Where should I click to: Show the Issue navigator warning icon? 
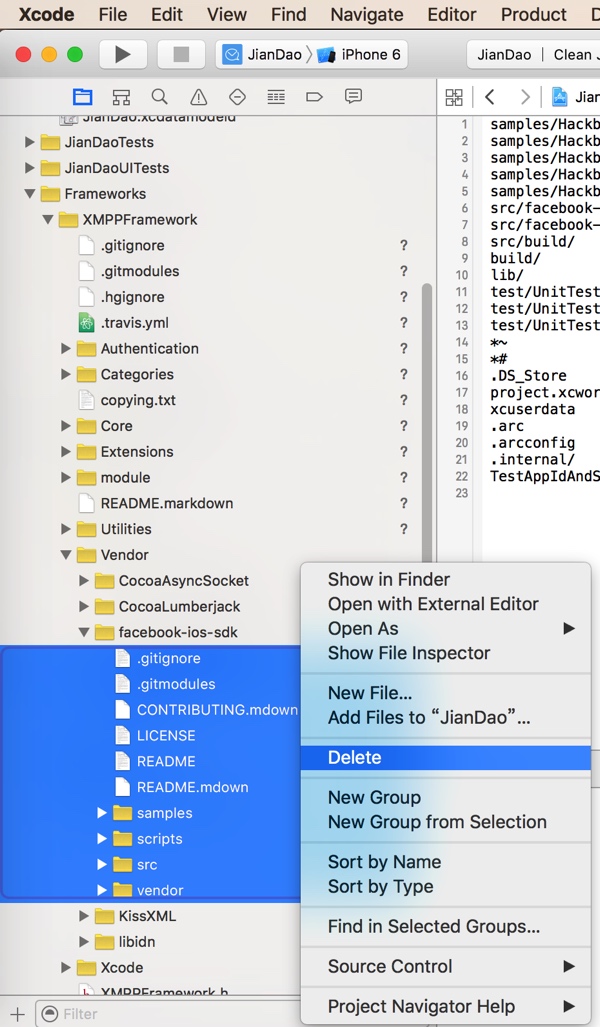click(198, 97)
